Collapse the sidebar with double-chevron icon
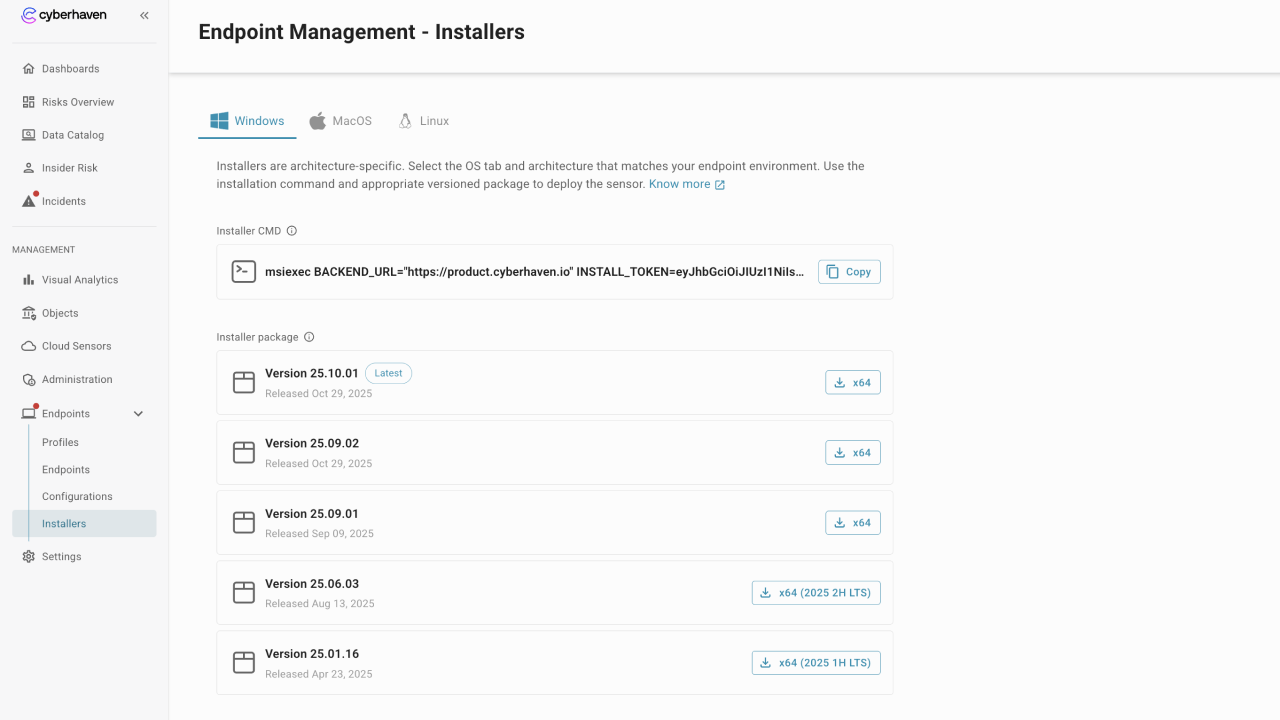 point(144,16)
